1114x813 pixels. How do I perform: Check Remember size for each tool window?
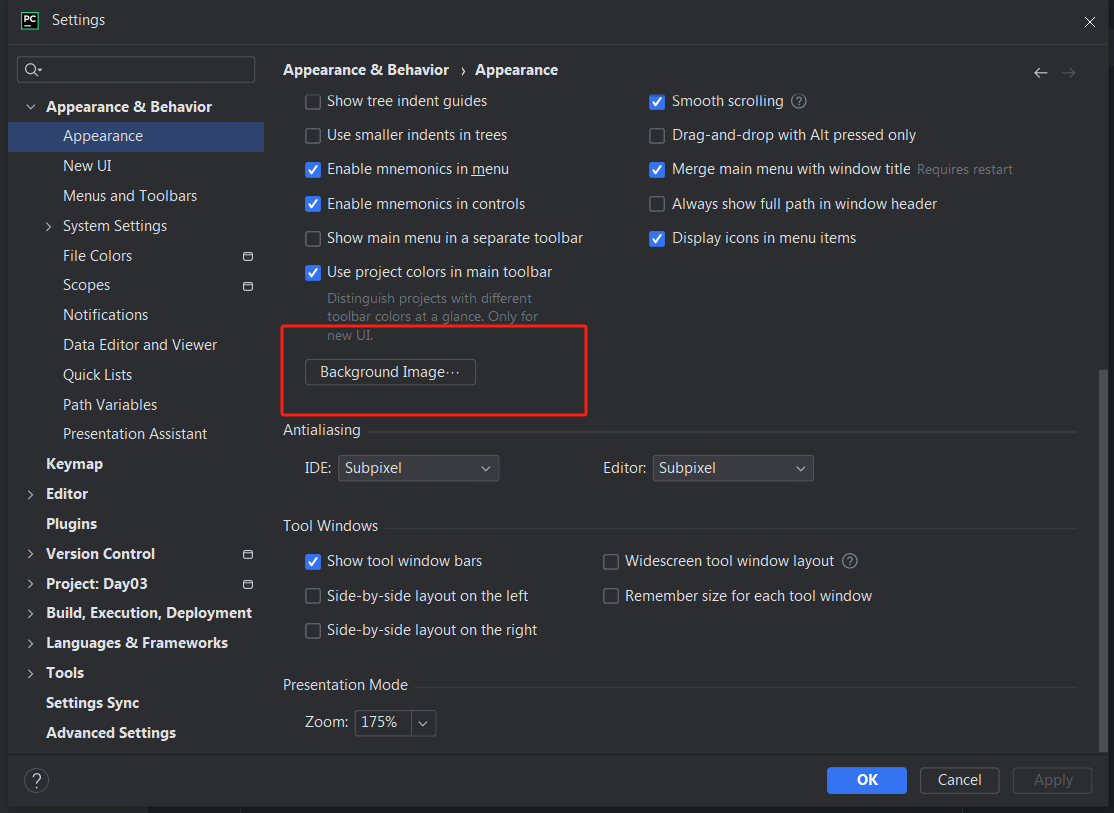(611, 596)
